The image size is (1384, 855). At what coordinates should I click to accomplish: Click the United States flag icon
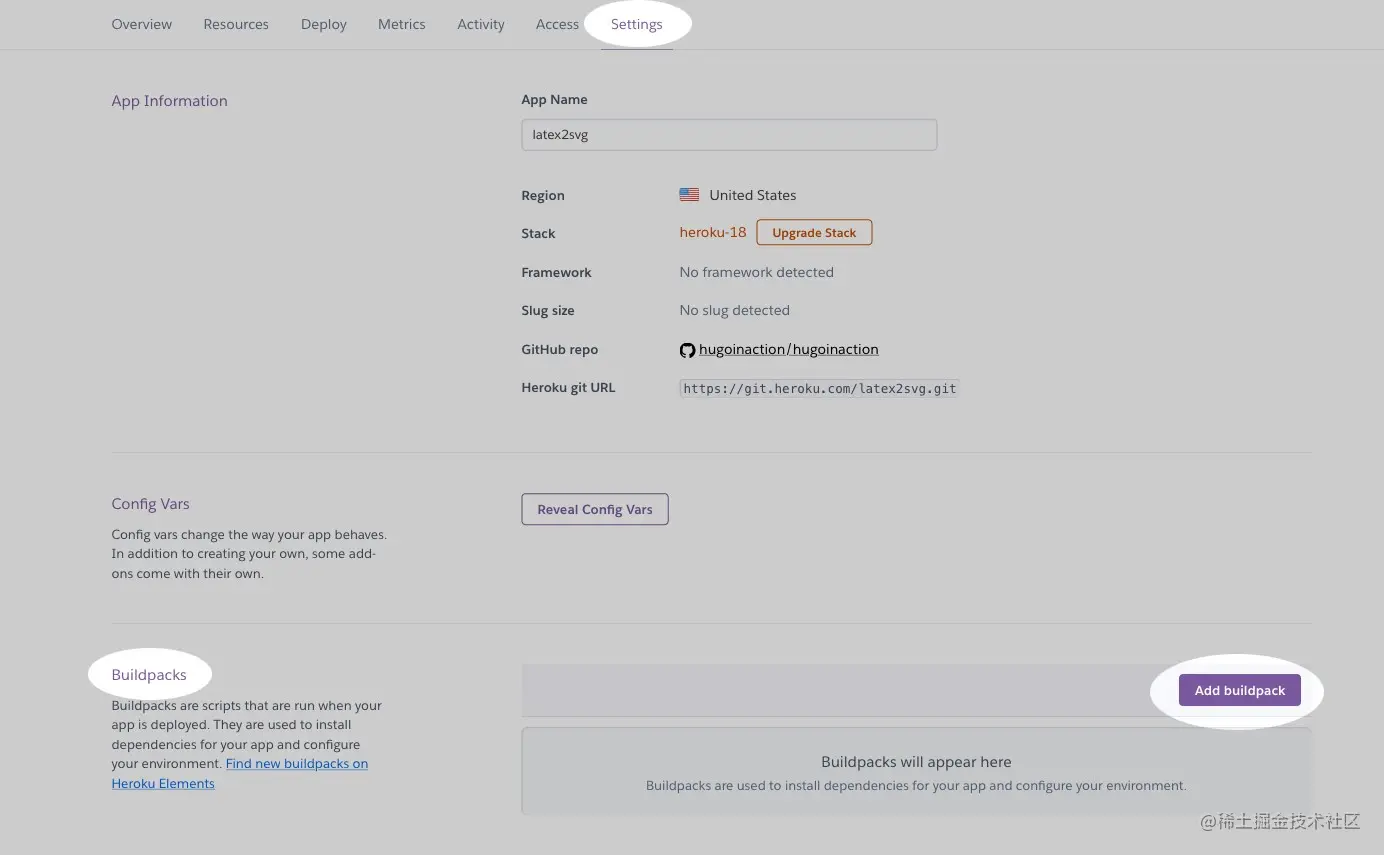pos(689,195)
